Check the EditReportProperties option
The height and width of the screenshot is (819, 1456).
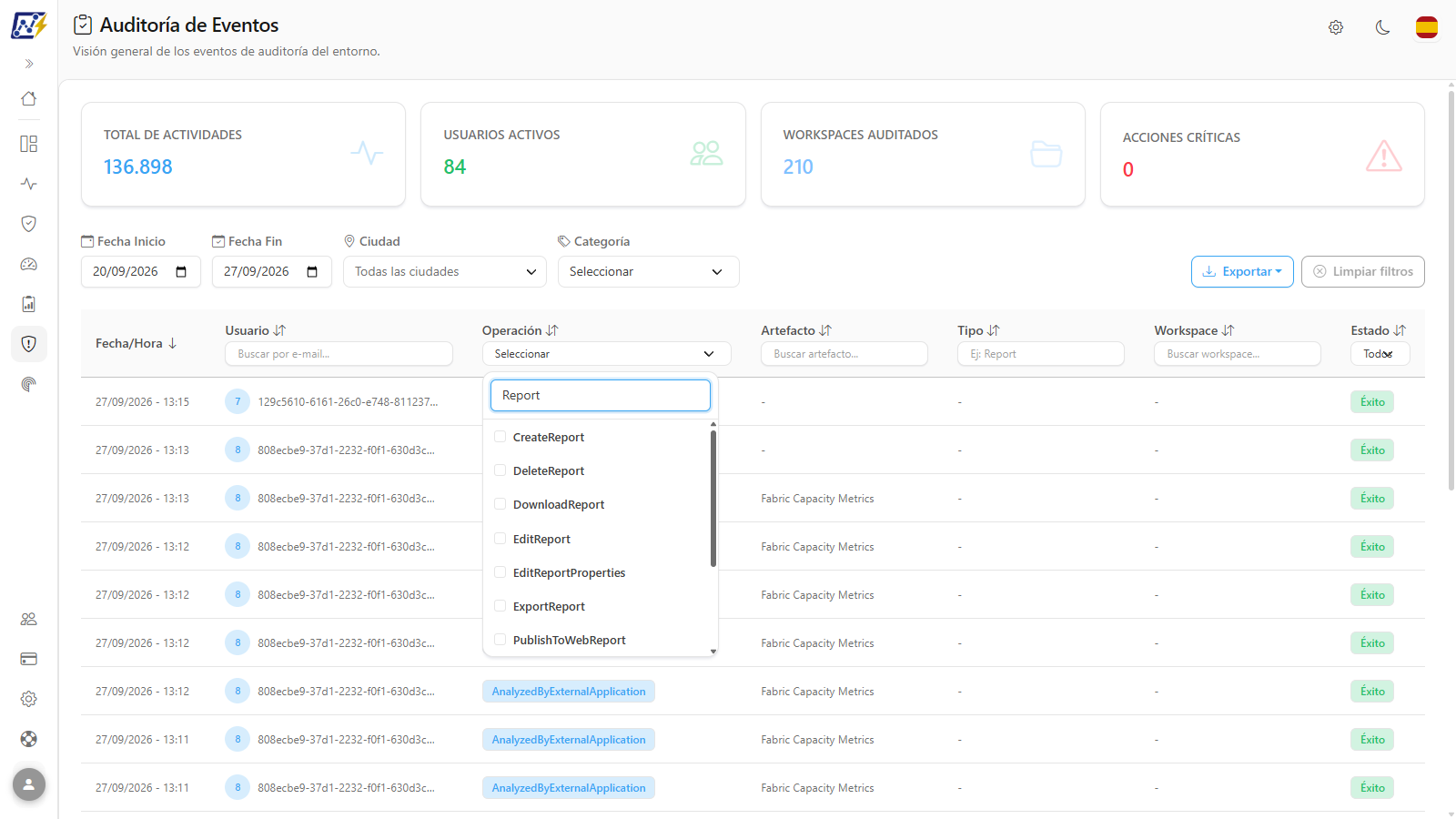(500, 572)
